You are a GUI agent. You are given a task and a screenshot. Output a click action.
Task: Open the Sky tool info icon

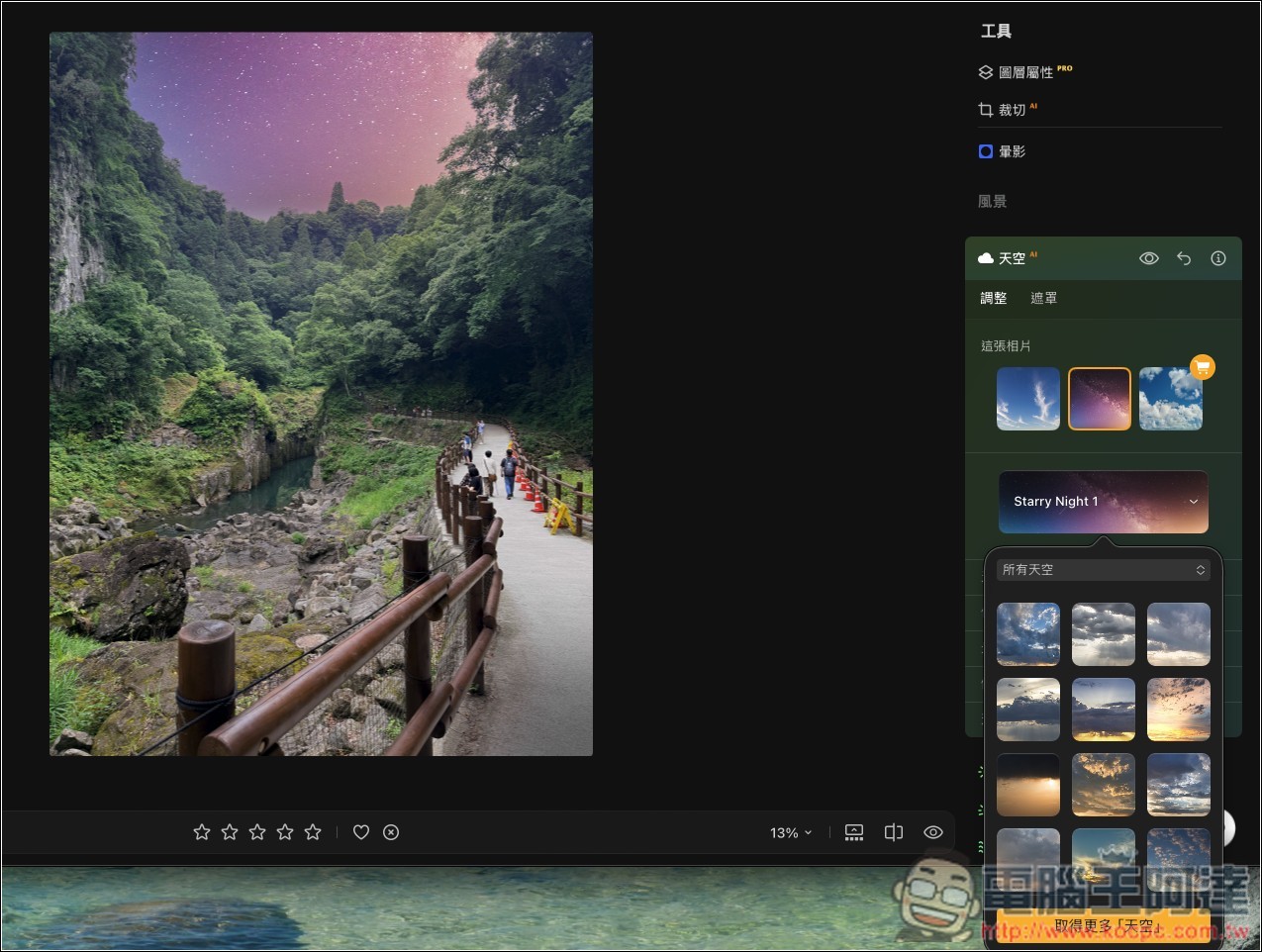tap(1218, 258)
